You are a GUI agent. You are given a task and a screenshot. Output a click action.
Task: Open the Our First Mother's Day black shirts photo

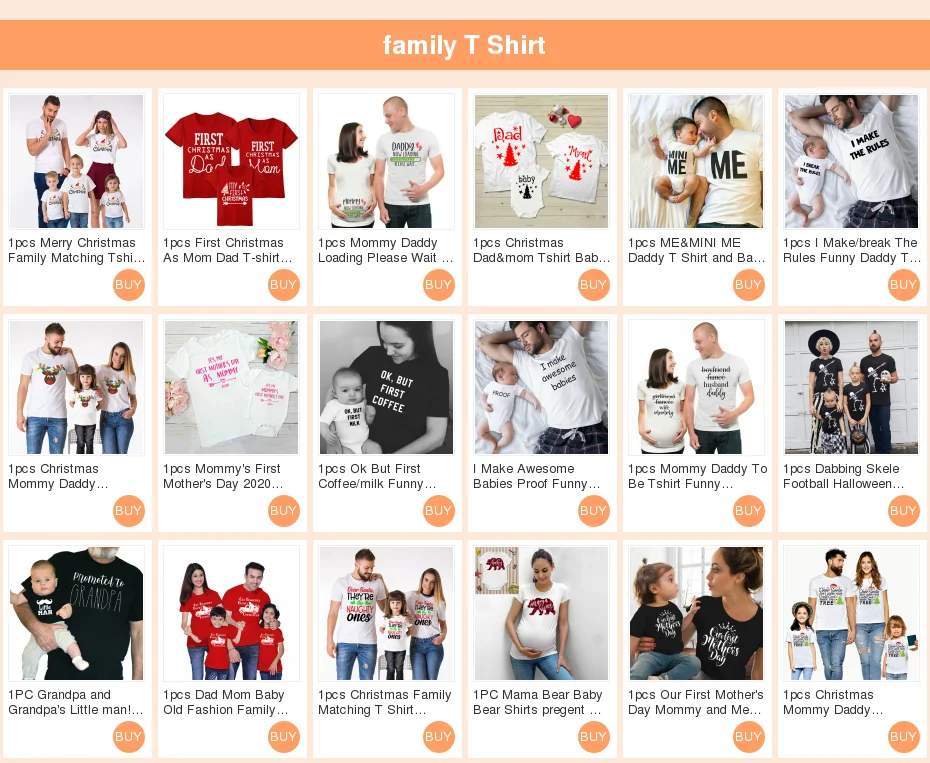tap(696, 613)
